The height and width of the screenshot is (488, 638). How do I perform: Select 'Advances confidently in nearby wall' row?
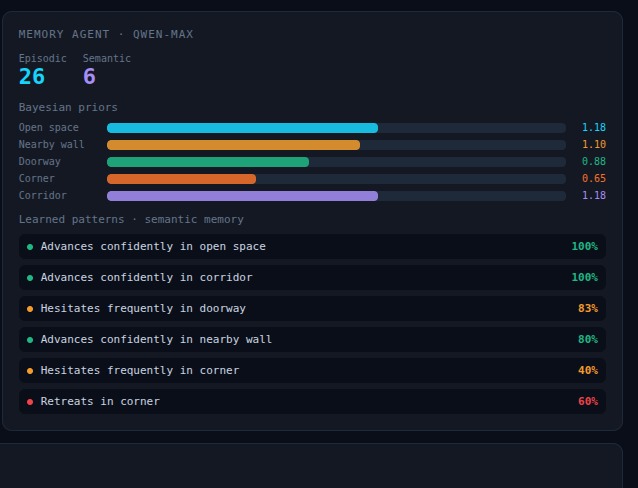point(312,339)
